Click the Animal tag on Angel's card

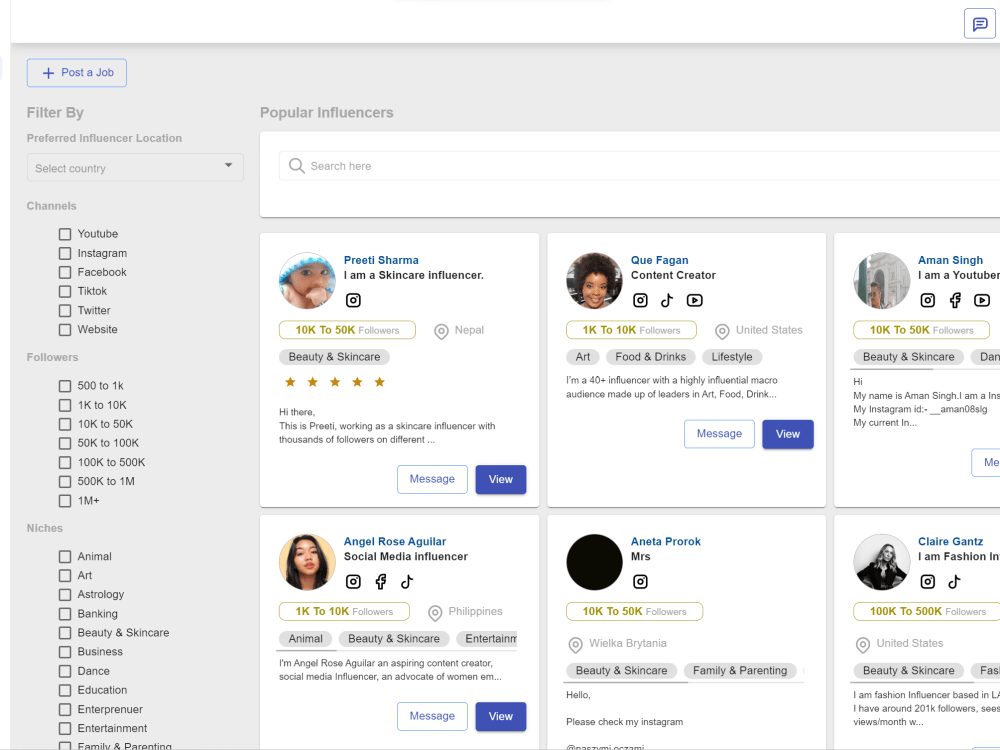(x=305, y=639)
